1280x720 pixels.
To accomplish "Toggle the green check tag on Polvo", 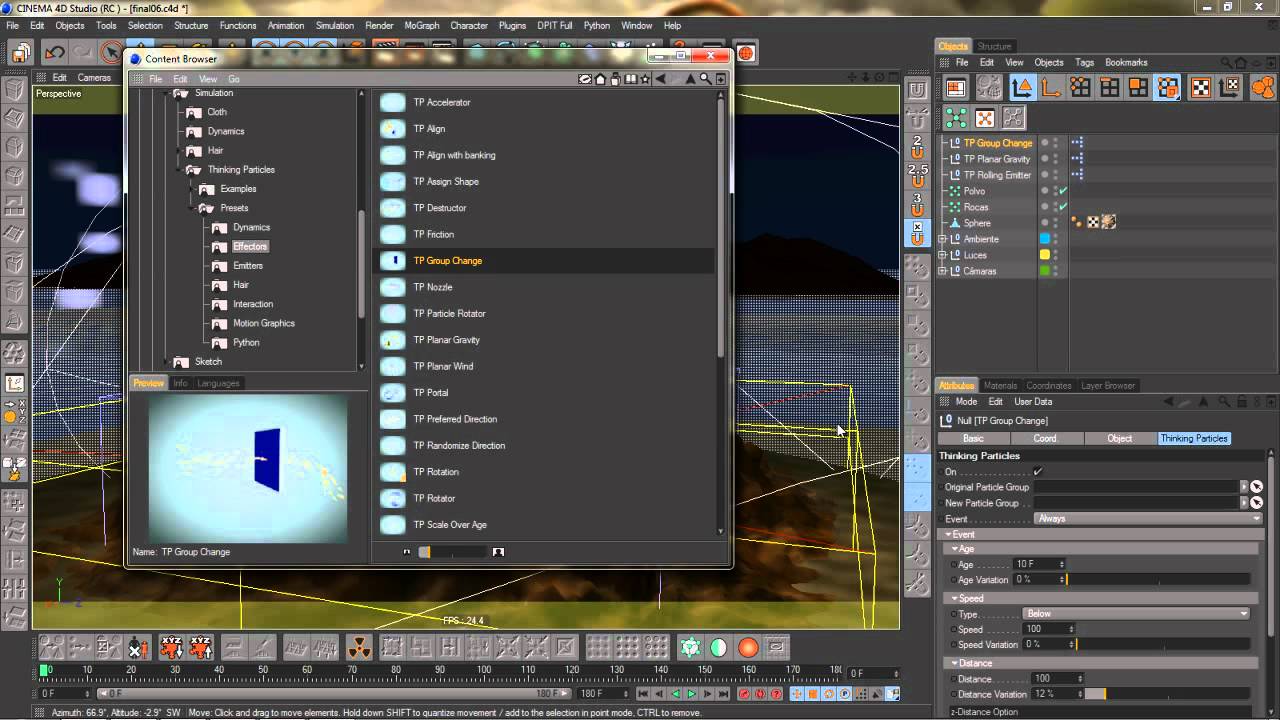I will click(x=1063, y=191).
